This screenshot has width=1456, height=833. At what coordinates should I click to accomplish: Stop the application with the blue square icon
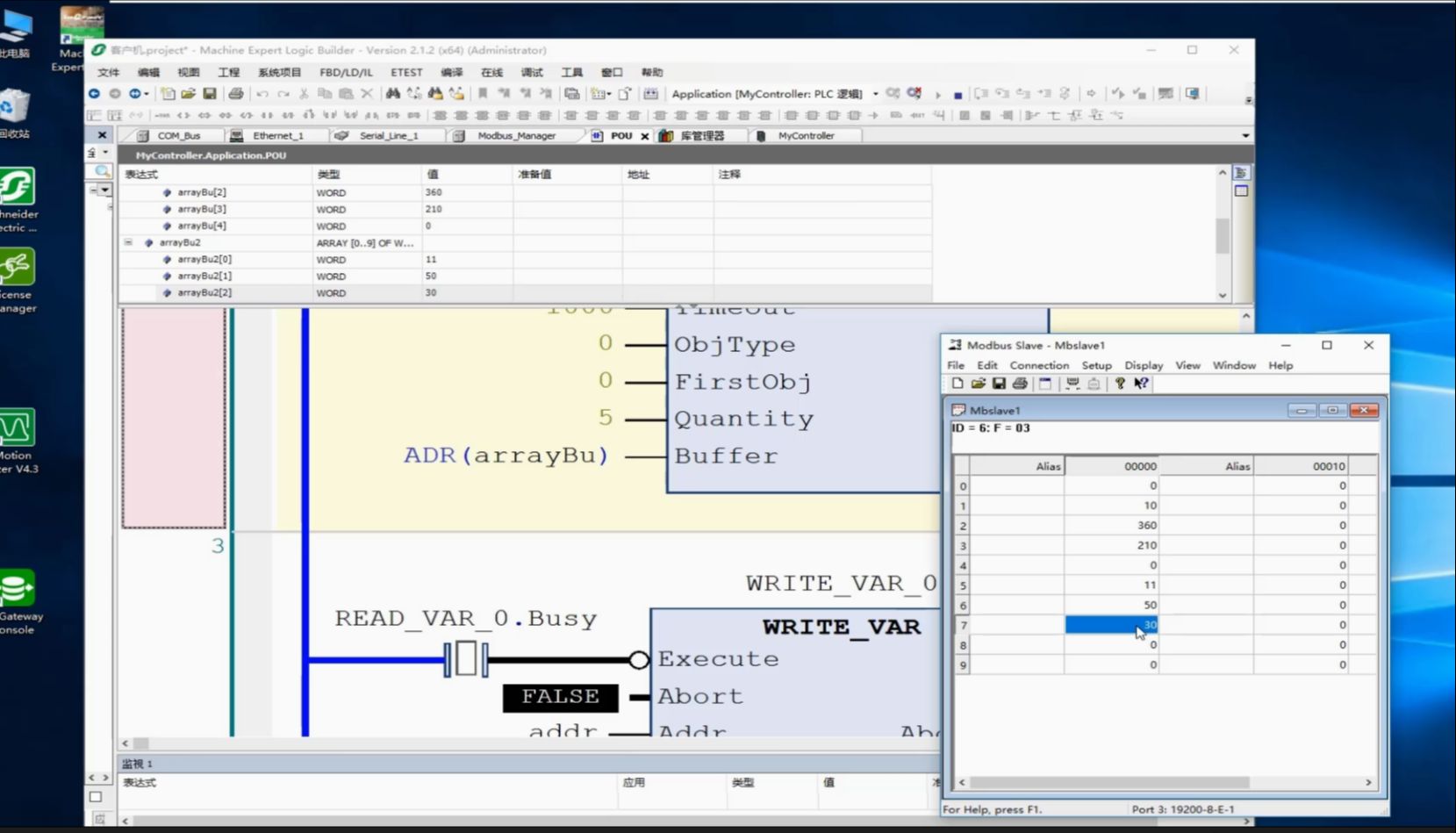click(x=958, y=94)
